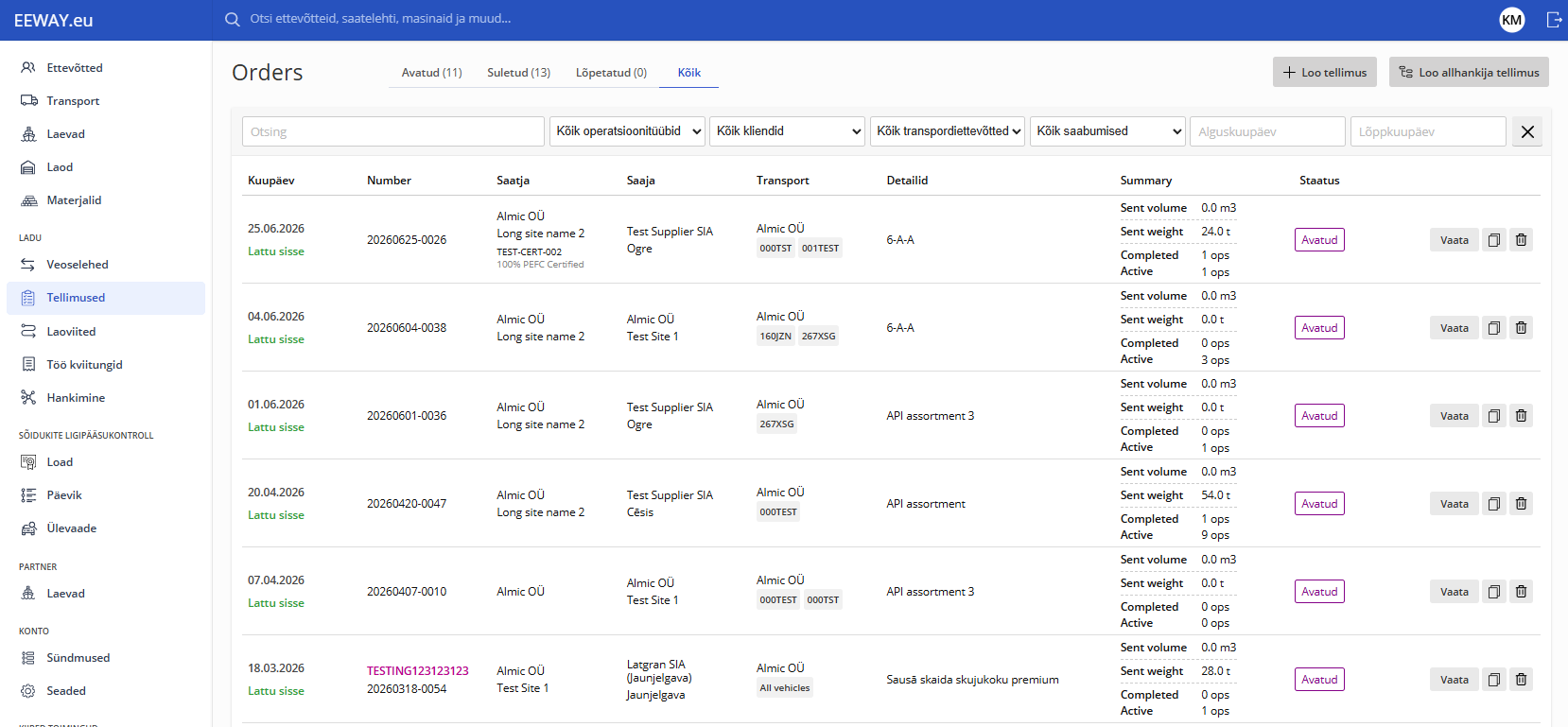Select Tellimused in the sidebar

[106, 298]
